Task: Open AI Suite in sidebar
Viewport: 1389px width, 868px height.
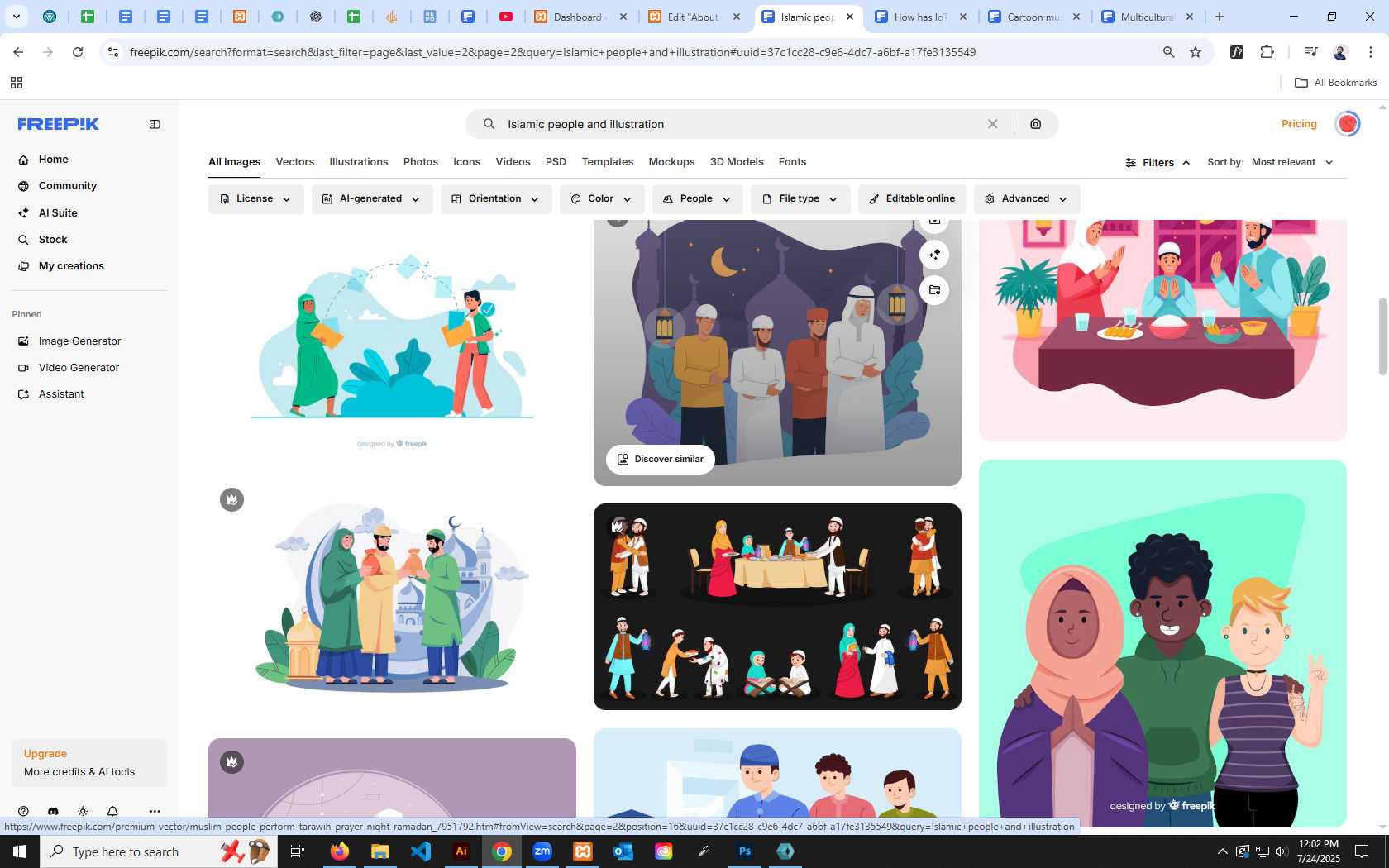Action: 58,212
